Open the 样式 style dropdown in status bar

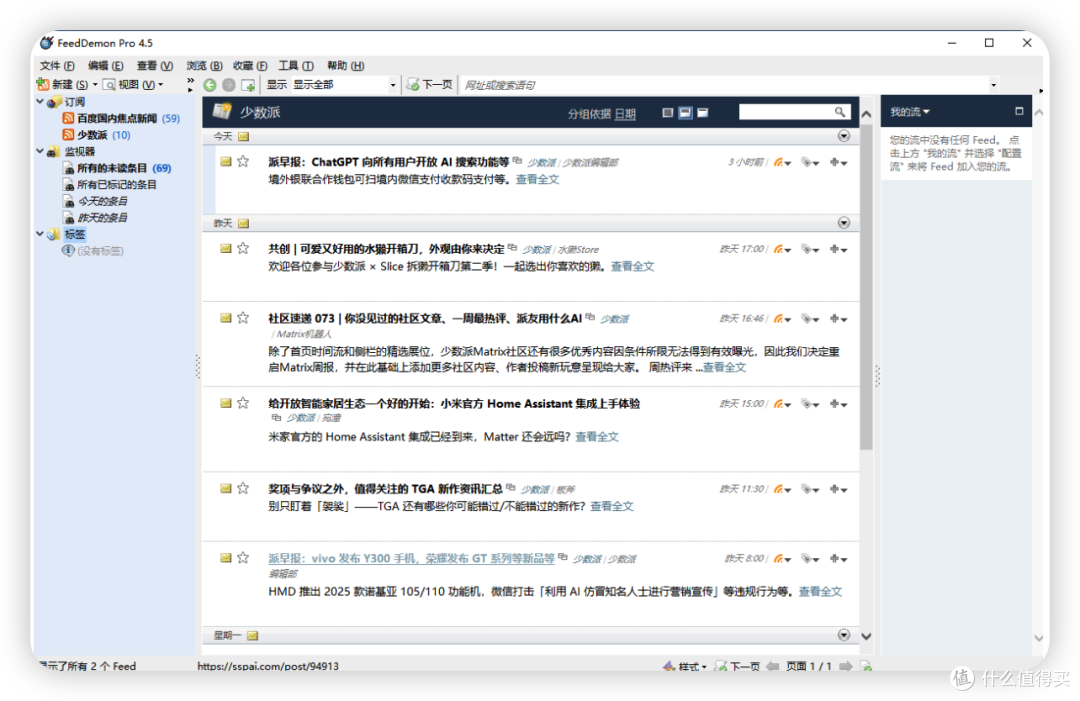click(x=685, y=666)
